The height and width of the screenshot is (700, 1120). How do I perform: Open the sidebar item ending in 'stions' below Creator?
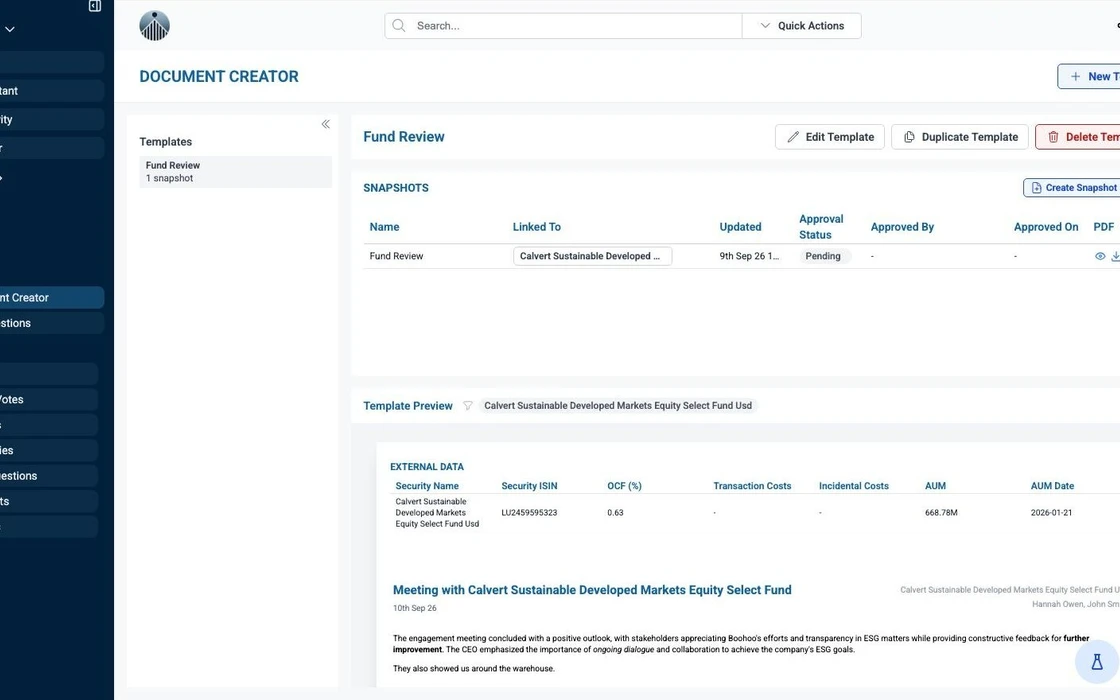pos(51,324)
